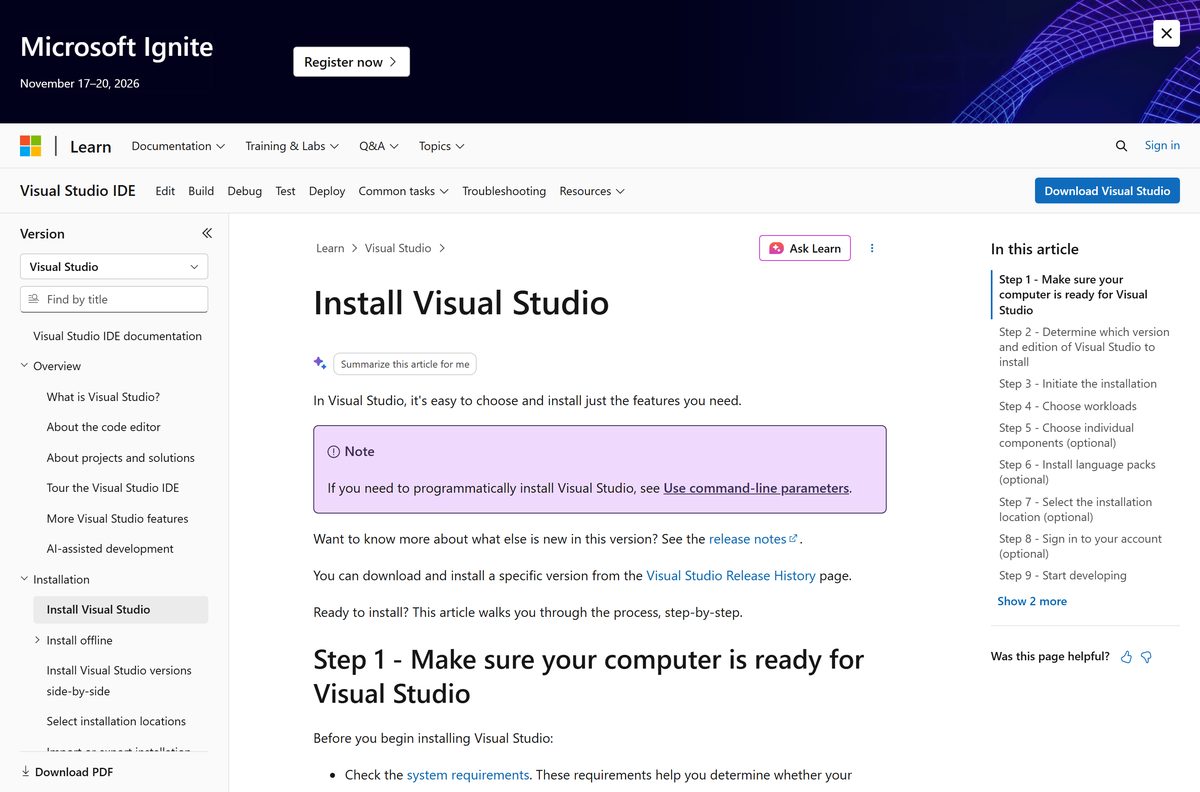Open Install Visual Studio versions side-by-side
The width and height of the screenshot is (1200, 792).
point(119,681)
